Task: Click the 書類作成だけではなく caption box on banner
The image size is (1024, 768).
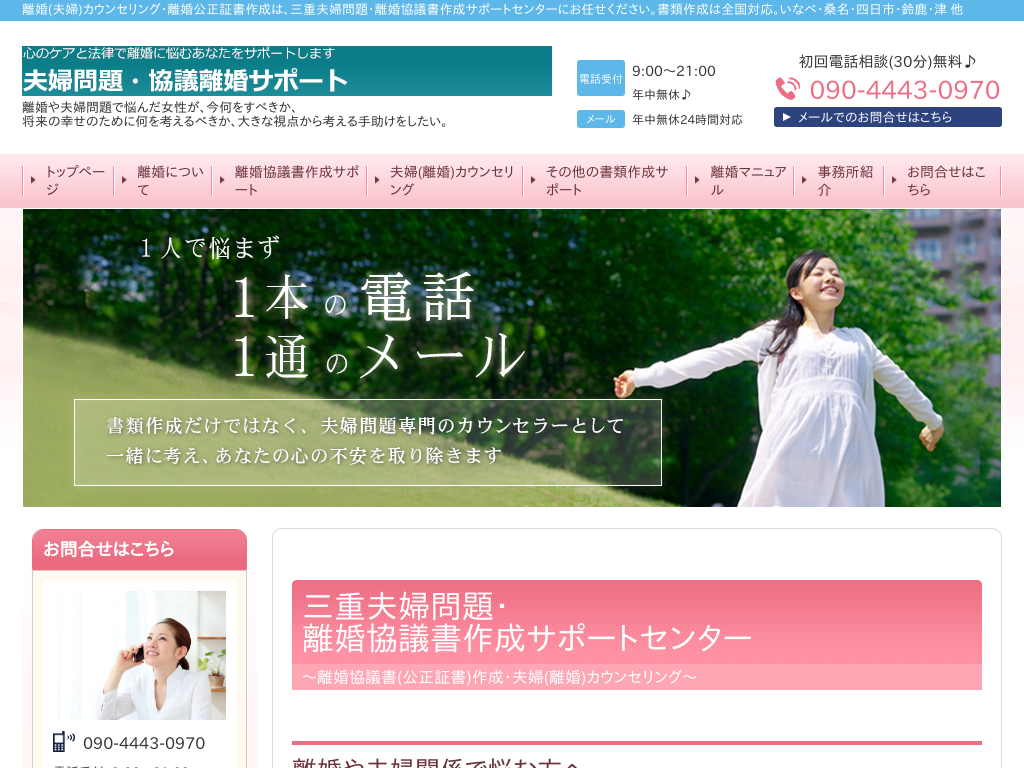Action: (368, 442)
